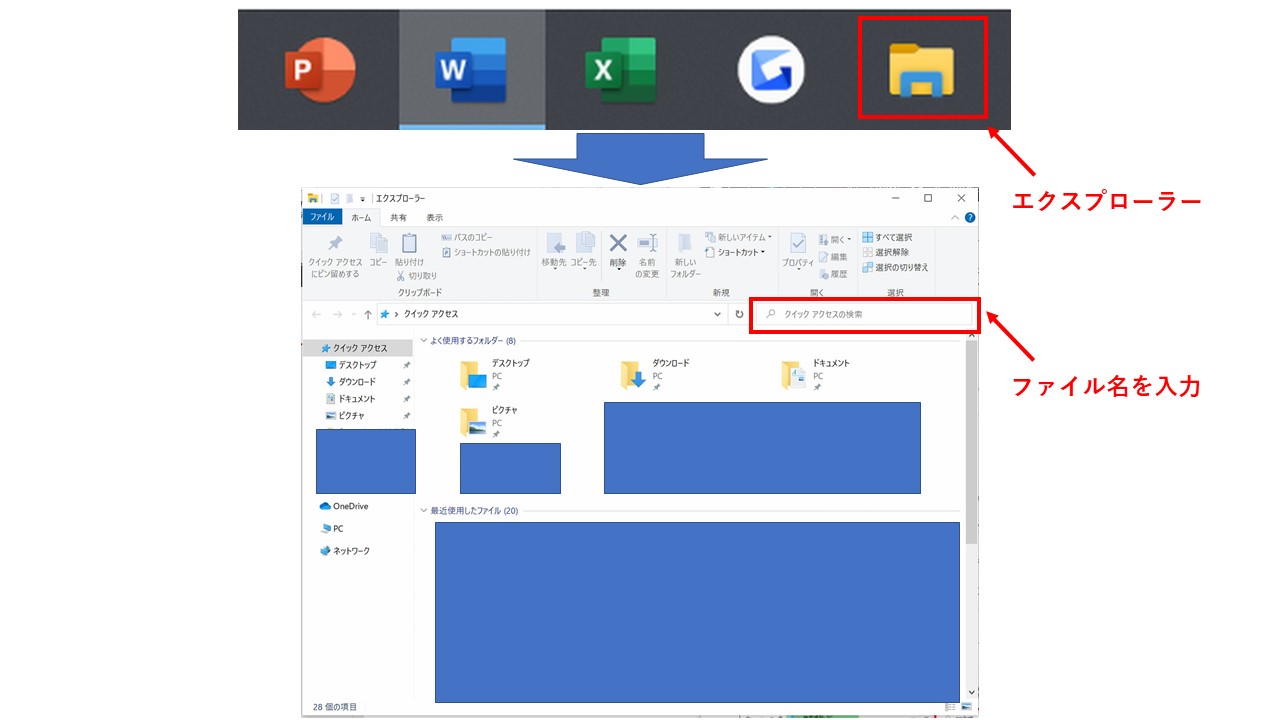Viewport: 1280px width, 720px height.
Task: Click ショートカットの貼り付け in ribbon
Action: (x=486, y=253)
